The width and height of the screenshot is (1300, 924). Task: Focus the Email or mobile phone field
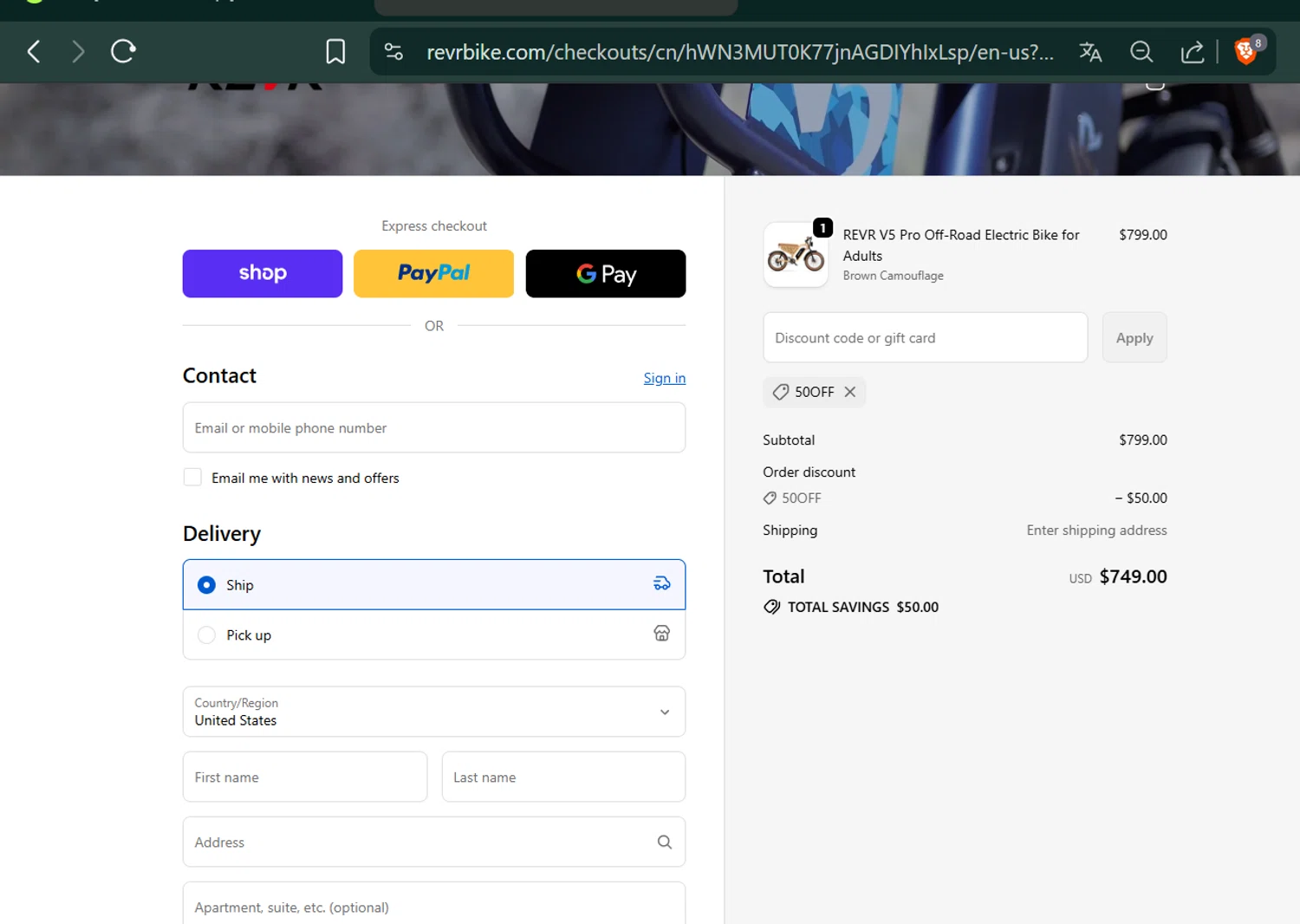click(x=434, y=427)
